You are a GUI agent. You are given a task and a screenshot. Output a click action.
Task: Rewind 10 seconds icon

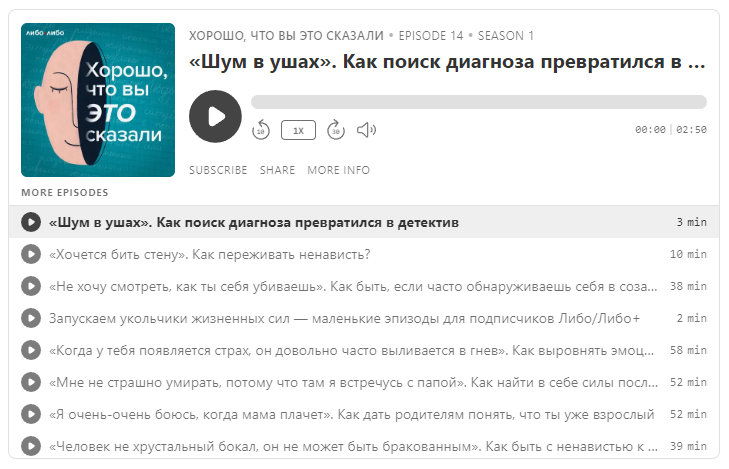coord(261,130)
